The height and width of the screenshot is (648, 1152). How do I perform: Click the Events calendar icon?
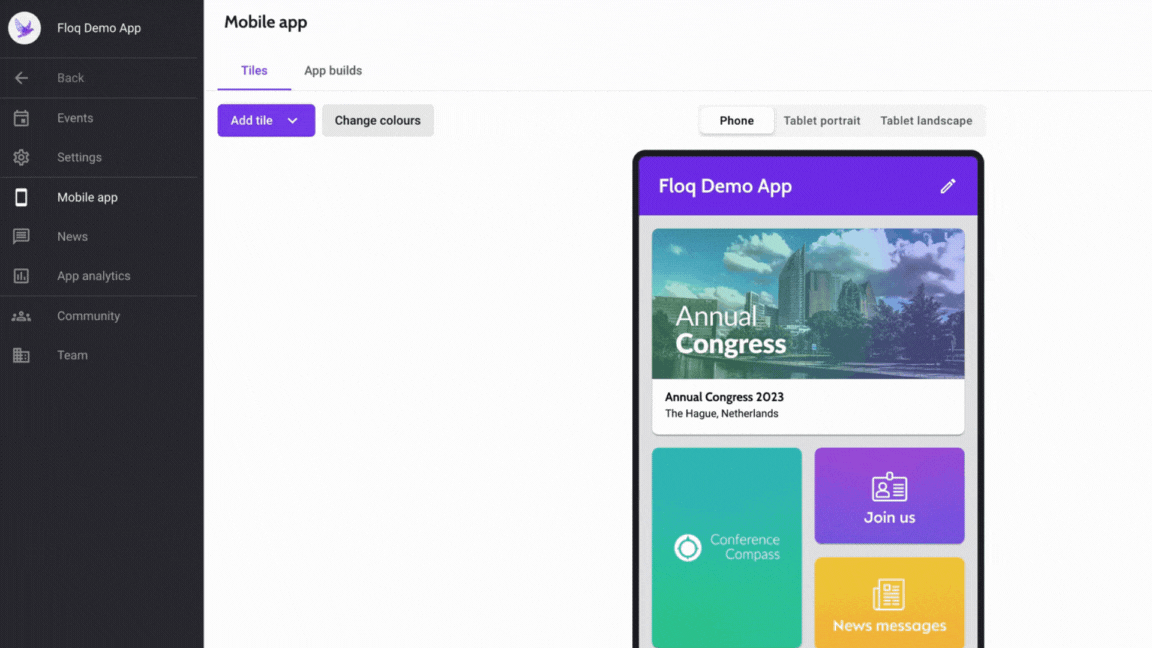coord(21,118)
